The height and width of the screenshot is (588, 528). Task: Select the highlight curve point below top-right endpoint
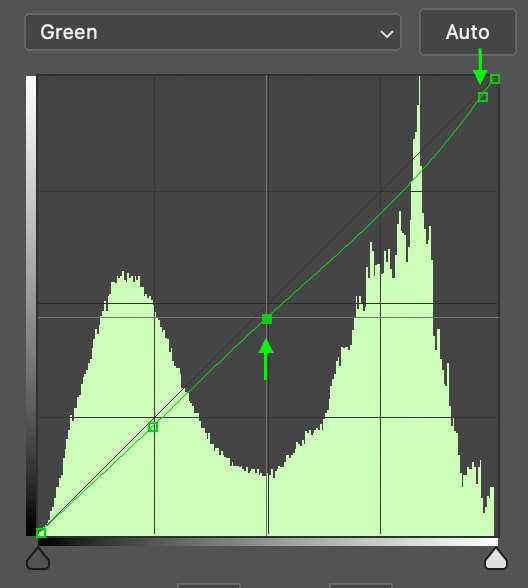coord(483,97)
